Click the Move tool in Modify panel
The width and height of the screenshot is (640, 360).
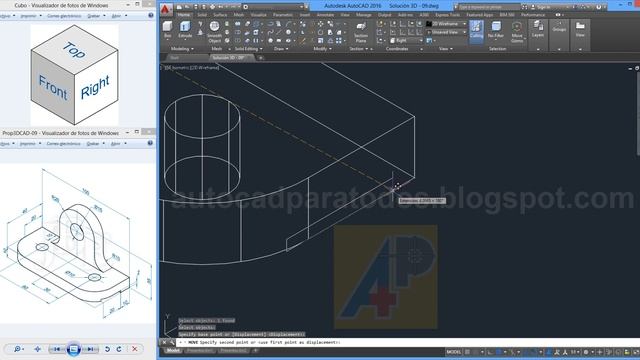(320, 24)
